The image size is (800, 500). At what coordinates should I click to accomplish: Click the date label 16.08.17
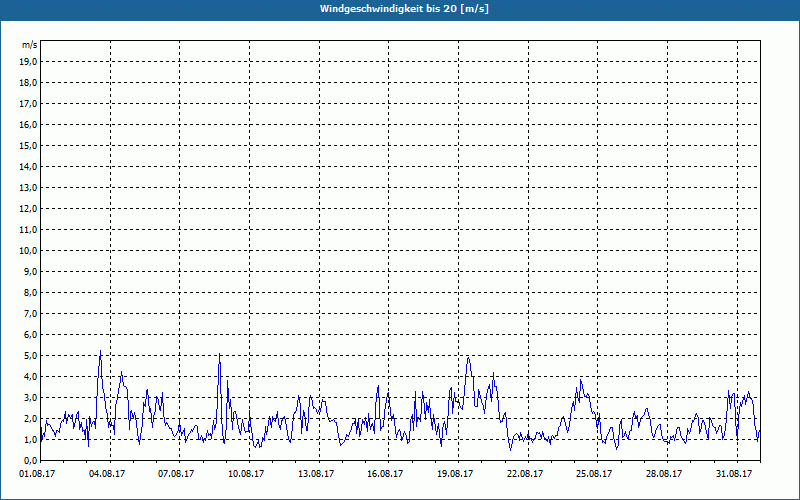pos(385,474)
